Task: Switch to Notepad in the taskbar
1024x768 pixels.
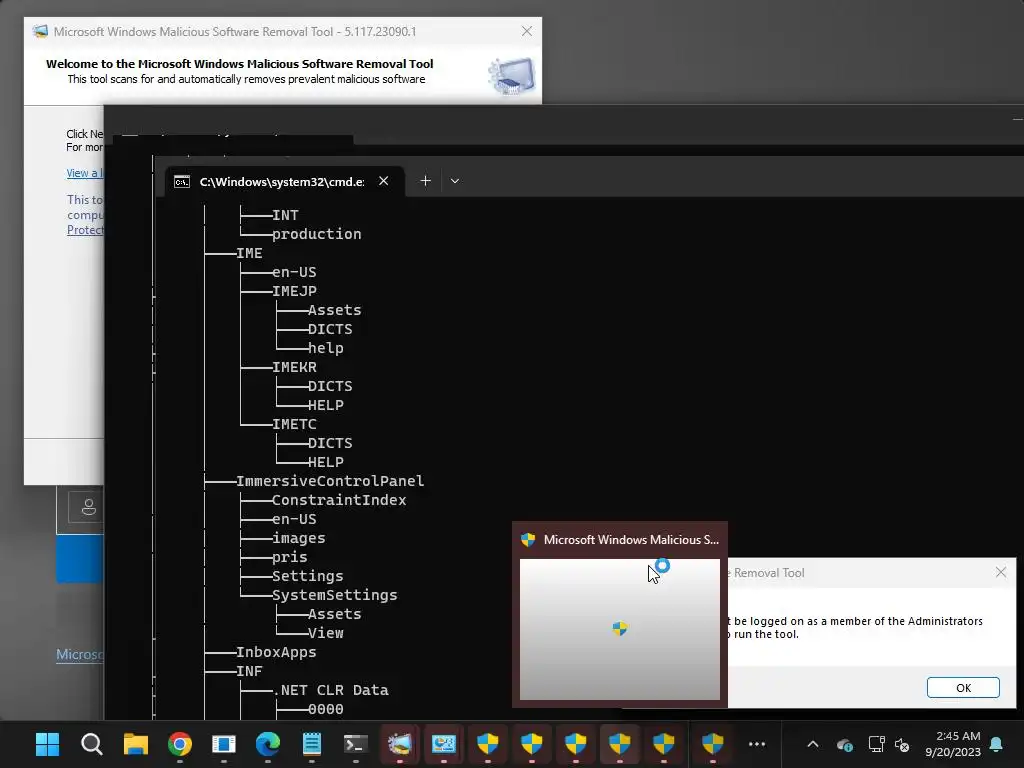Action: click(312, 744)
